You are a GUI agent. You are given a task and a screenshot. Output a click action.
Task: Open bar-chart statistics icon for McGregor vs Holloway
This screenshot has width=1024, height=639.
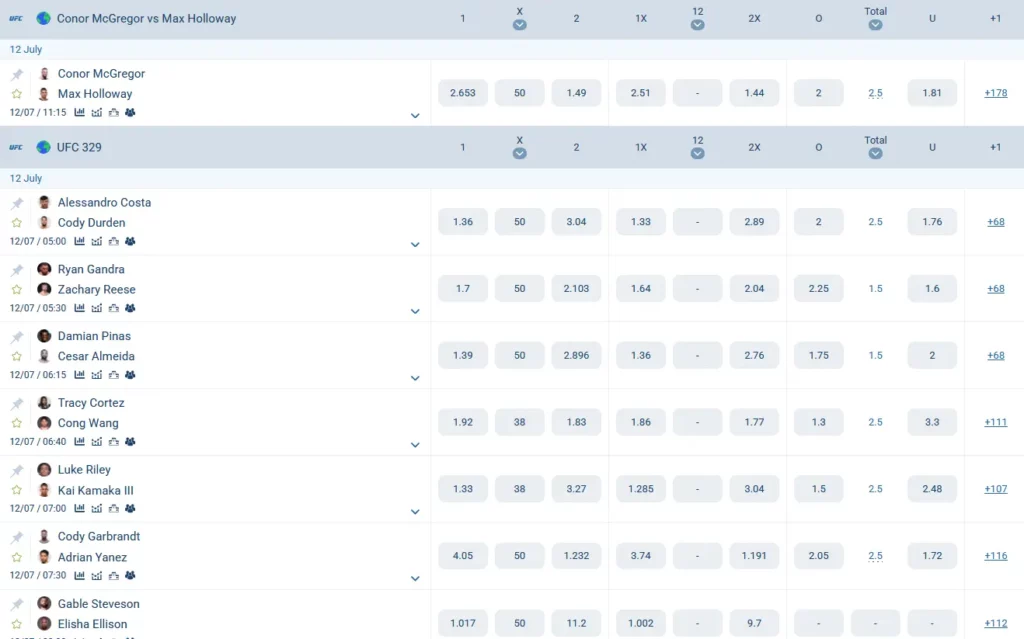coord(80,112)
